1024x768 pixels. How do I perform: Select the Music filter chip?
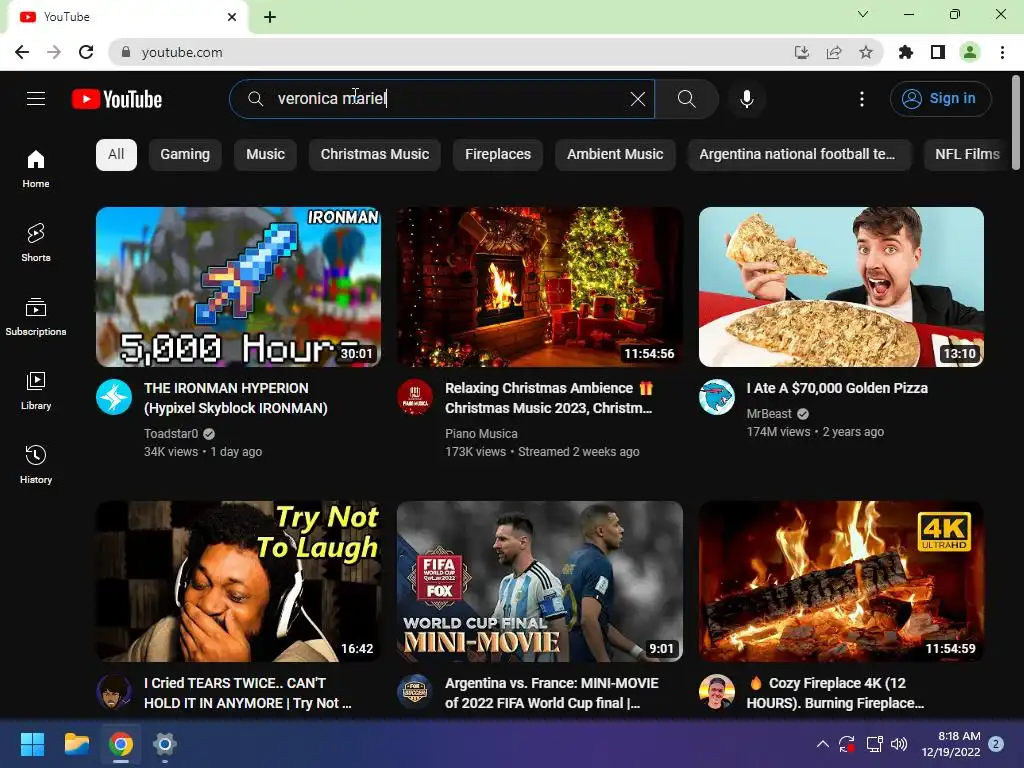pyautogui.click(x=265, y=155)
